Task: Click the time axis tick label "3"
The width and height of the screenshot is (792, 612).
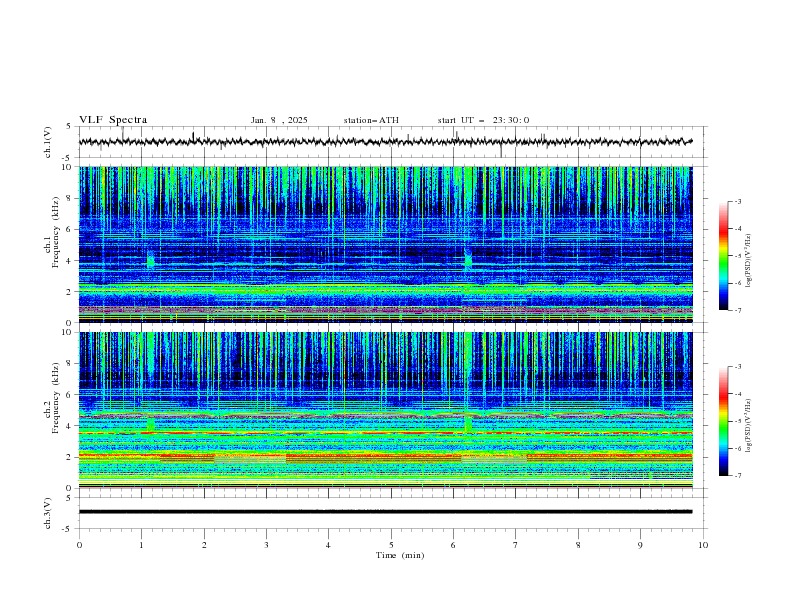Action: point(266,545)
